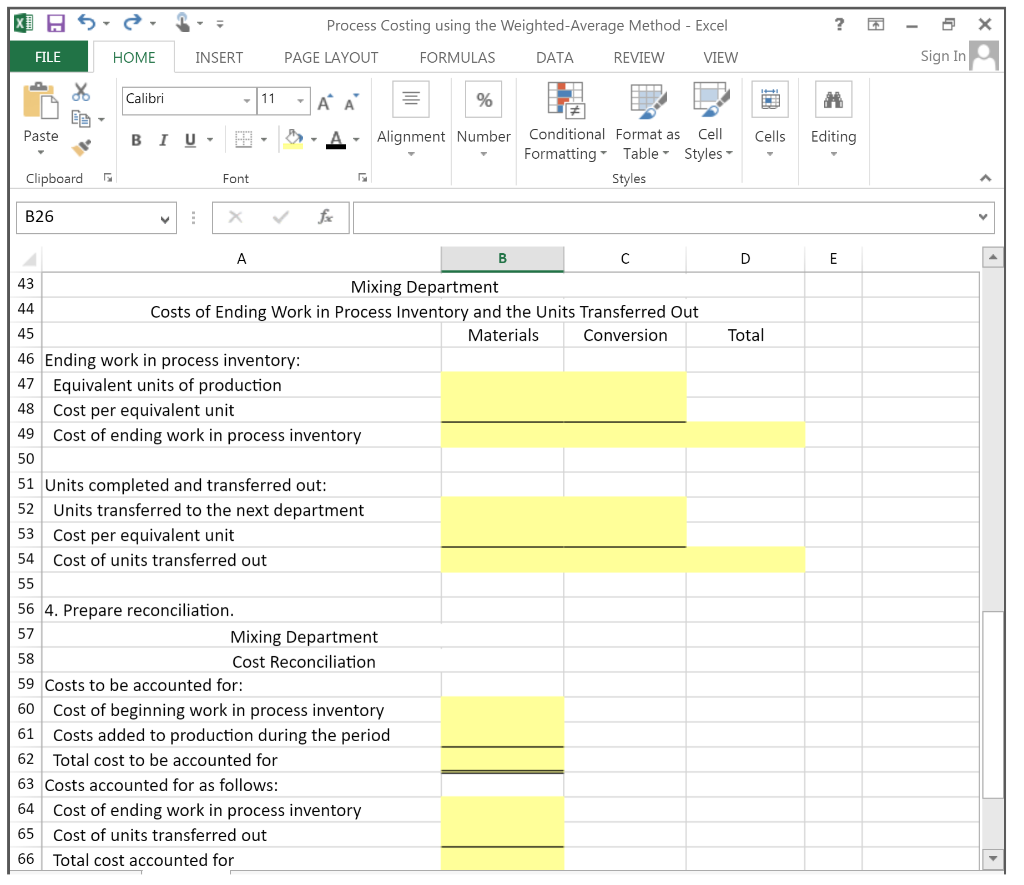The width and height of the screenshot is (1024, 885).
Task: Toggle touch/mouse mode icon
Action: pos(183,24)
